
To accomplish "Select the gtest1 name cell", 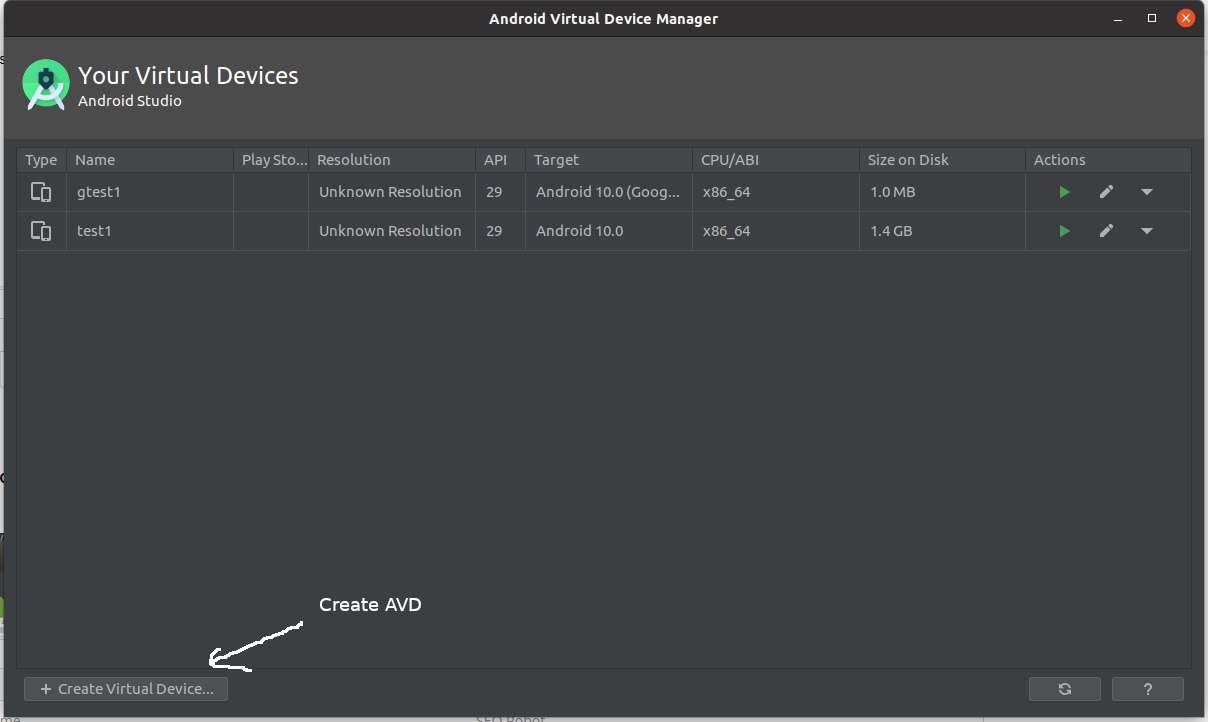I will pyautogui.click(x=150, y=192).
